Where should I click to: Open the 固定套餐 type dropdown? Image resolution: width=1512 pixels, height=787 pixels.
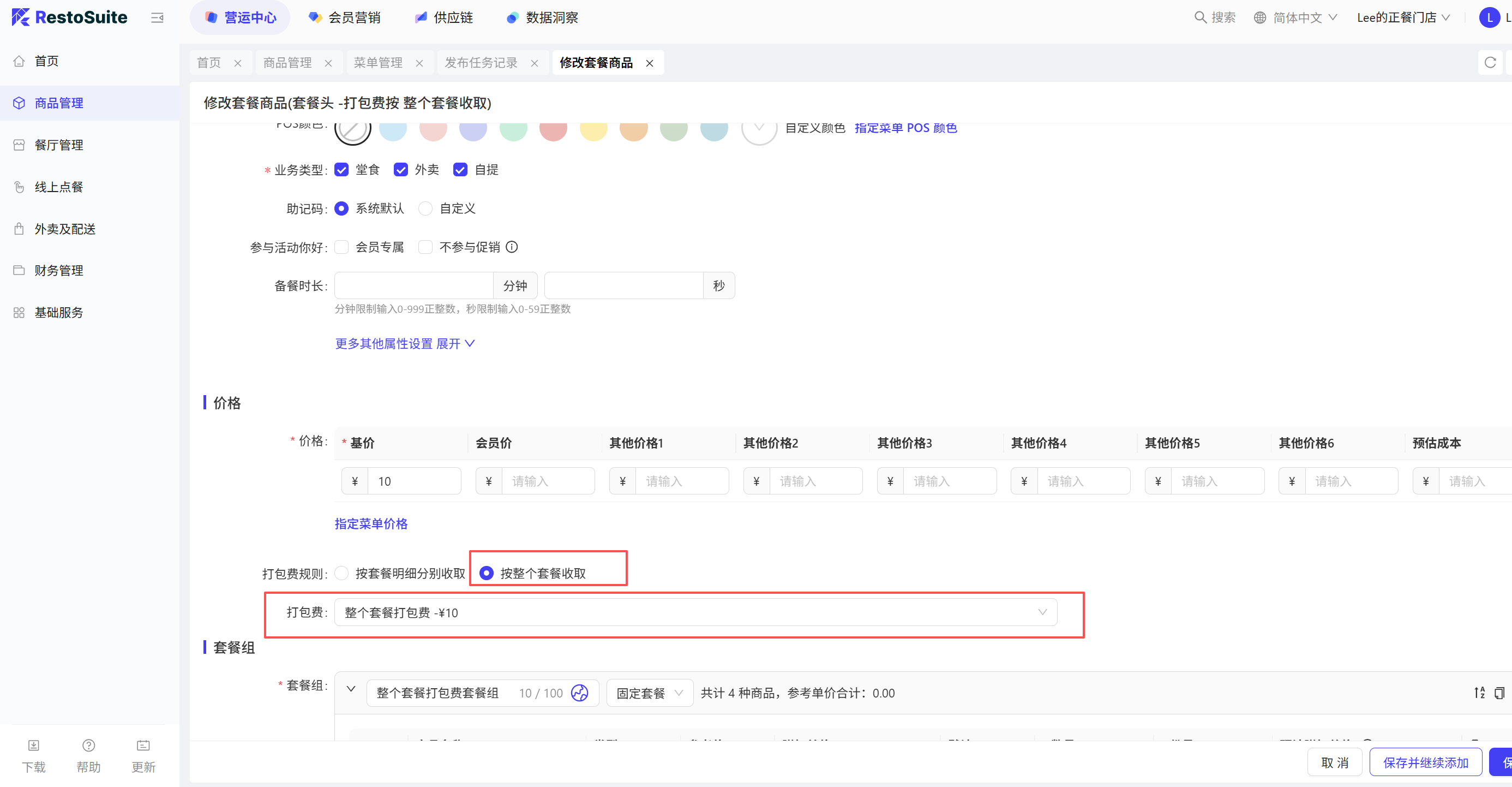[649, 693]
